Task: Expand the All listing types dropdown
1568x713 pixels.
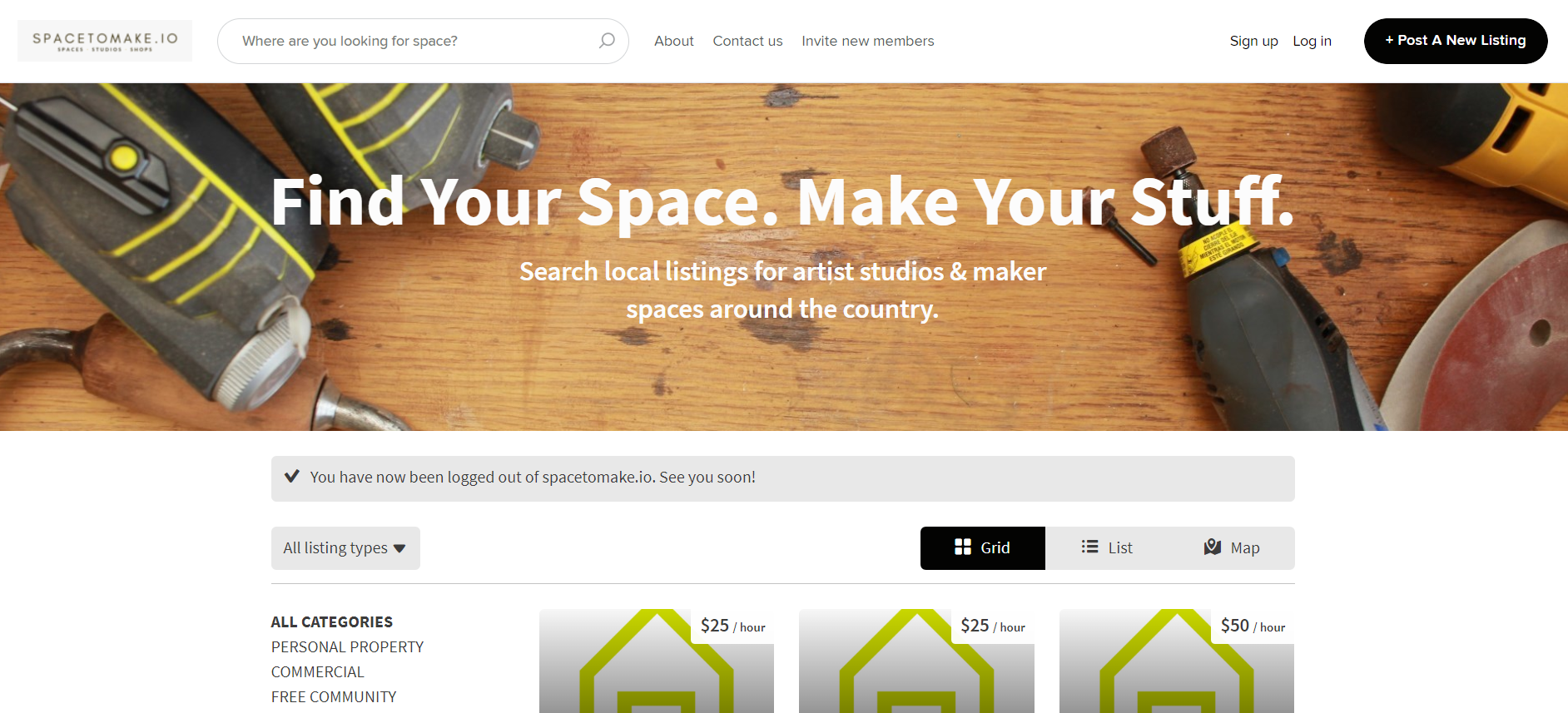Action: tap(345, 548)
